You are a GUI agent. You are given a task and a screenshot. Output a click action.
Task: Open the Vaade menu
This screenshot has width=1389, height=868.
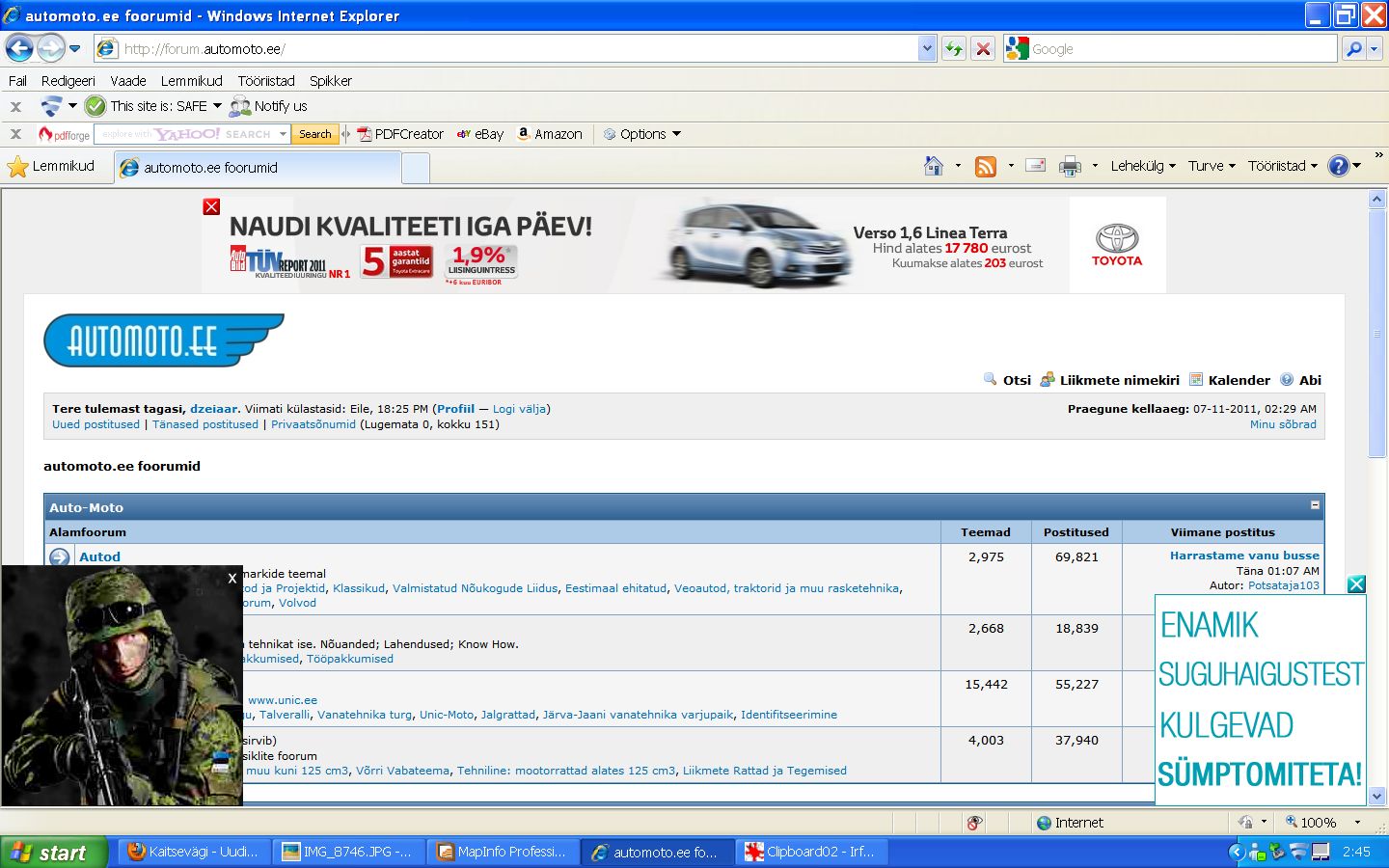pyautogui.click(x=127, y=81)
